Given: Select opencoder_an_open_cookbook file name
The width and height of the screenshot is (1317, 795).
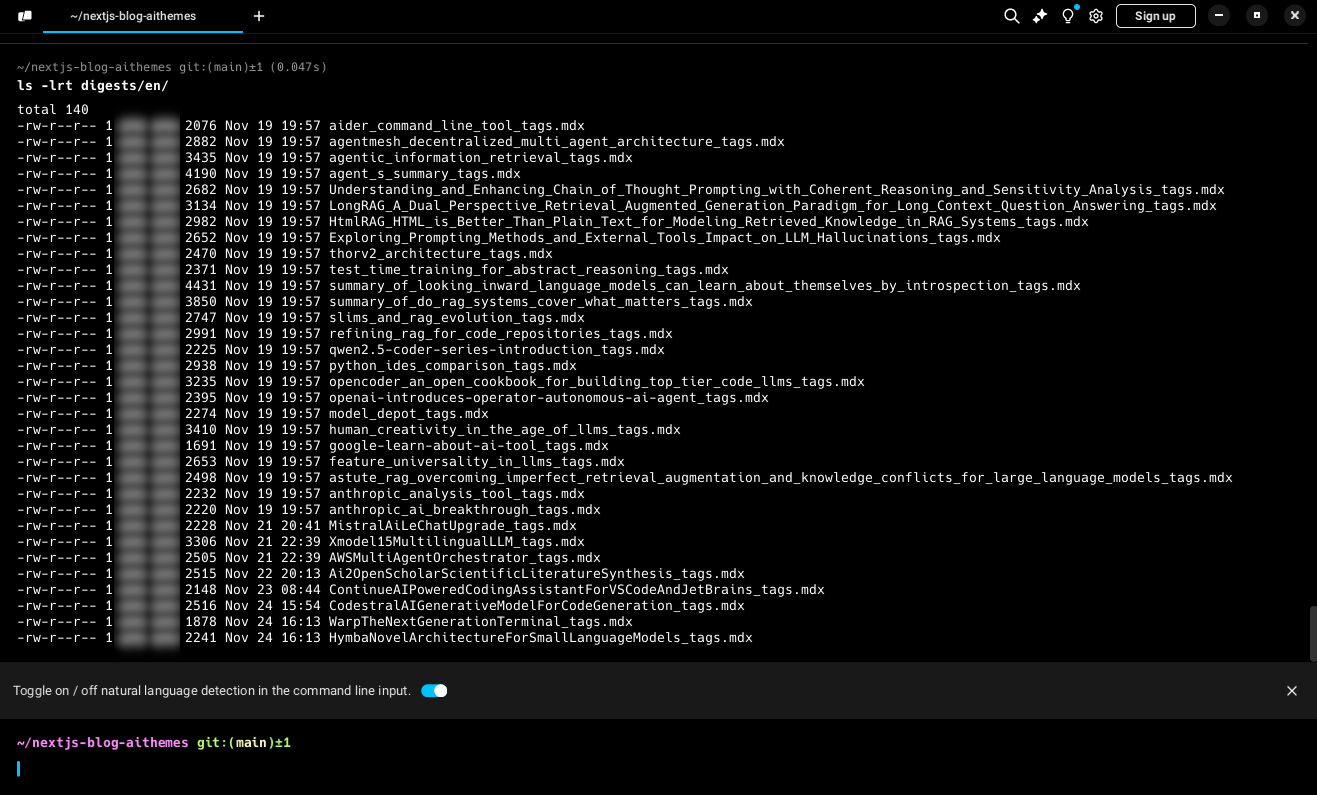Looking at the screenshot, I should click(597, 382).
